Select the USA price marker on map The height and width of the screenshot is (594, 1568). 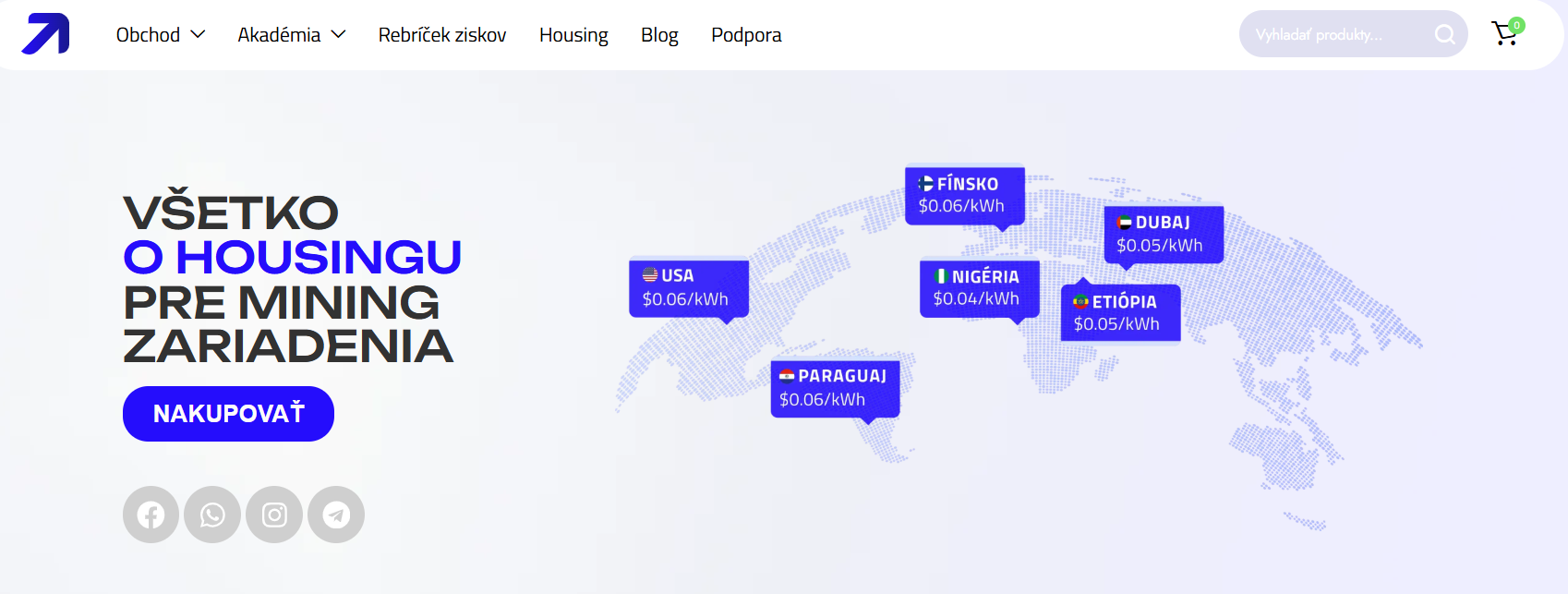coord(688,287)
